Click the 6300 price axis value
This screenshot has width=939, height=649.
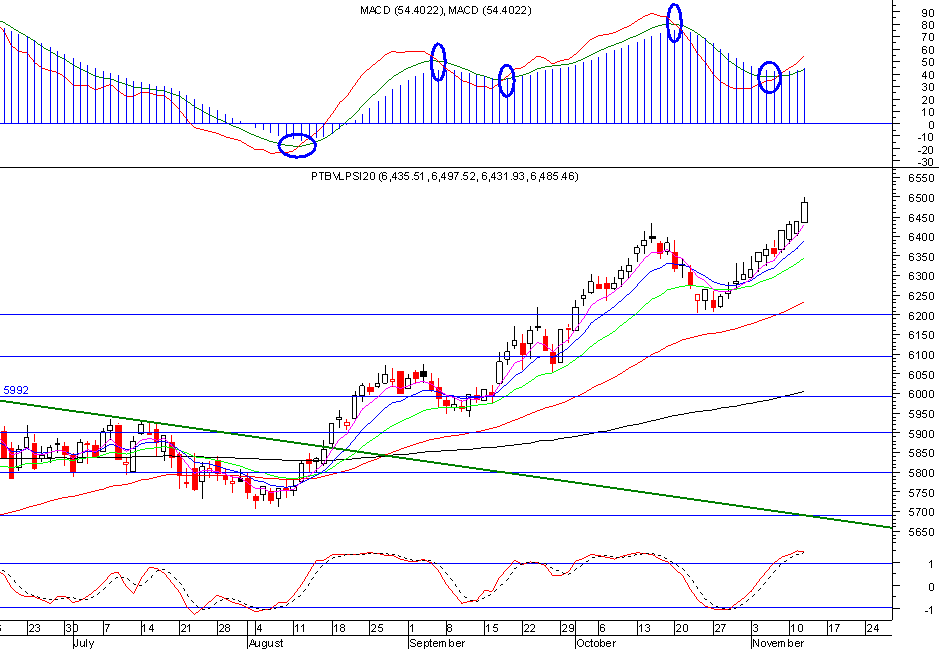coord(921,277)
